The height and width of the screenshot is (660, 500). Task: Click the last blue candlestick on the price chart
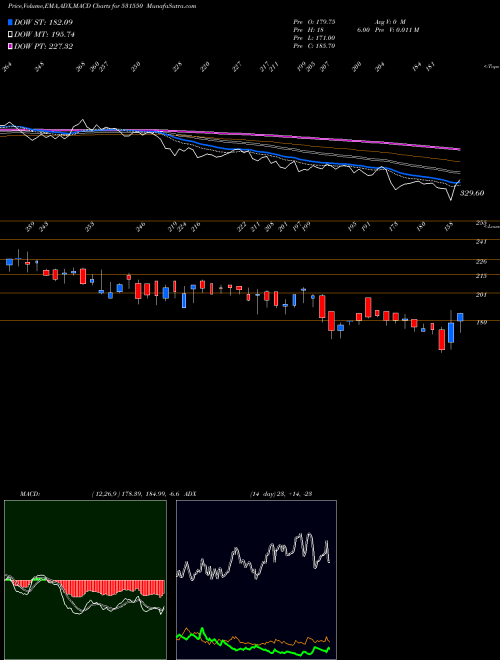460,317
